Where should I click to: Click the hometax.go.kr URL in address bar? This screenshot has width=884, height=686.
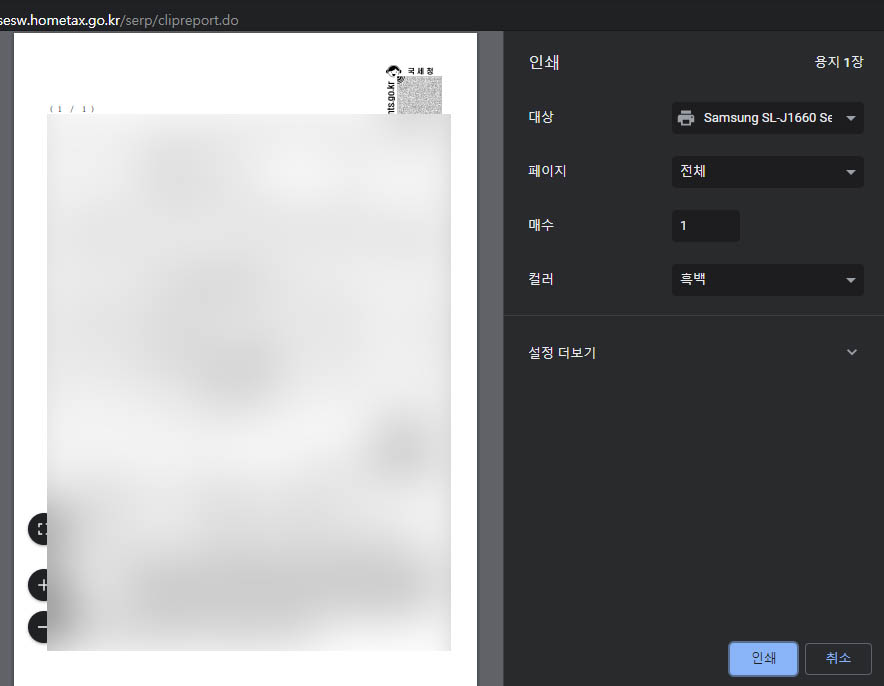(119, 20)
